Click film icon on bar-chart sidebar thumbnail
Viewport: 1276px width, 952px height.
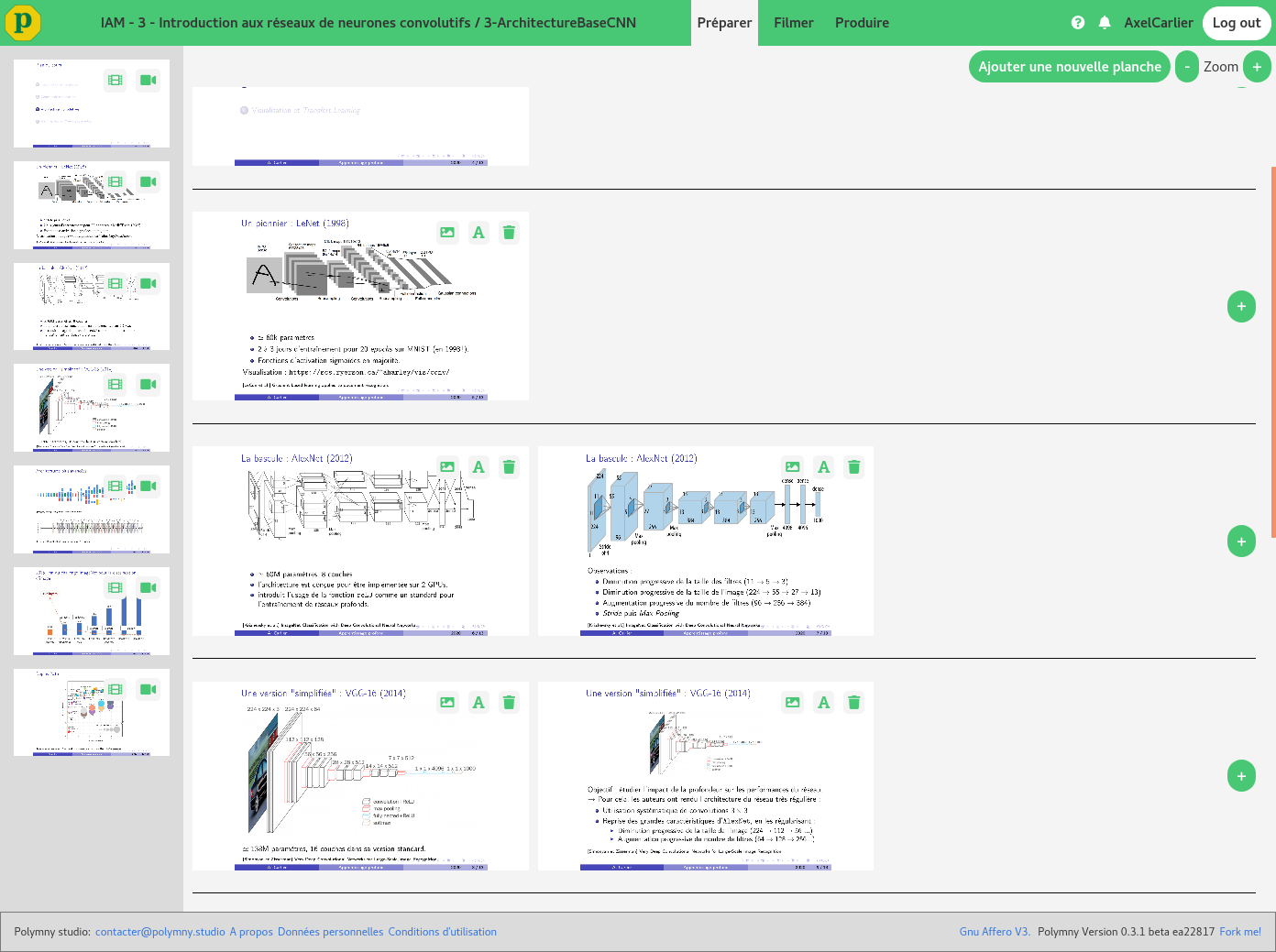coord(115,588)
